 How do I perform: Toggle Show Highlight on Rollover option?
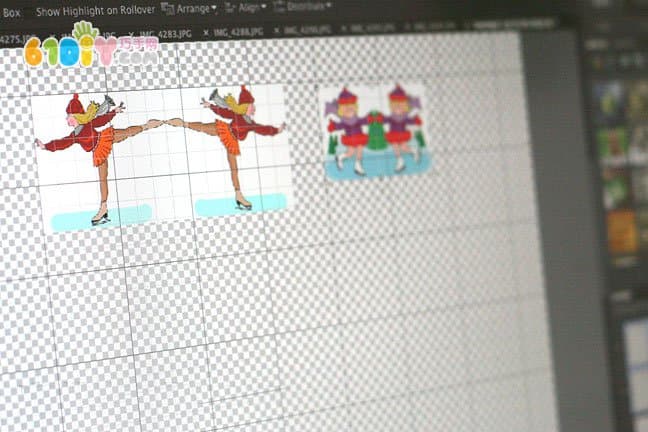[95, 11]
